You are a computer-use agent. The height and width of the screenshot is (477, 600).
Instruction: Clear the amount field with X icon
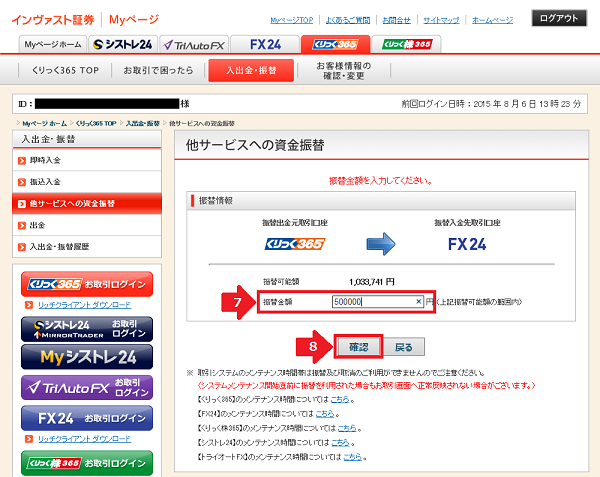(x=418, y=302)
